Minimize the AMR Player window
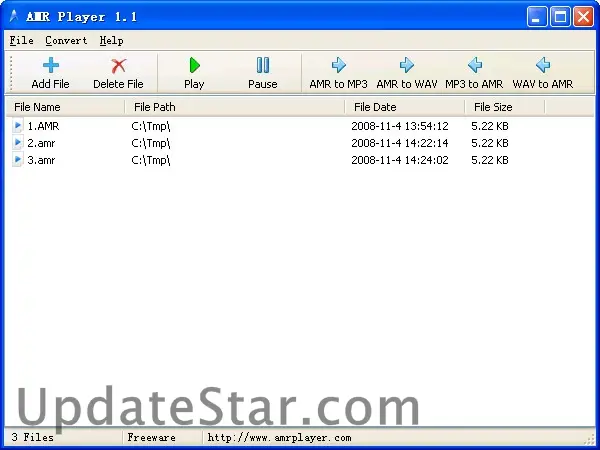The width and height of the screenshot is (600, 450). coord(536,17)
